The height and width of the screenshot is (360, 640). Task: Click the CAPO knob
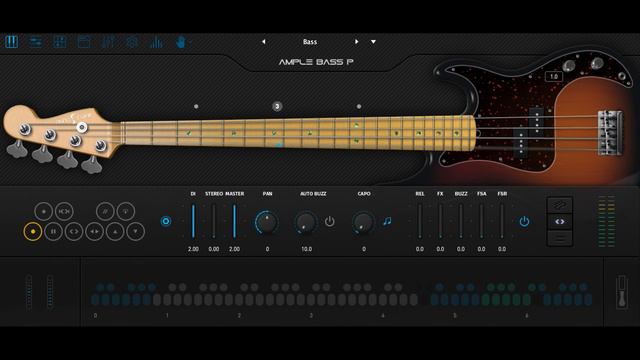click(x=363, y=223)
